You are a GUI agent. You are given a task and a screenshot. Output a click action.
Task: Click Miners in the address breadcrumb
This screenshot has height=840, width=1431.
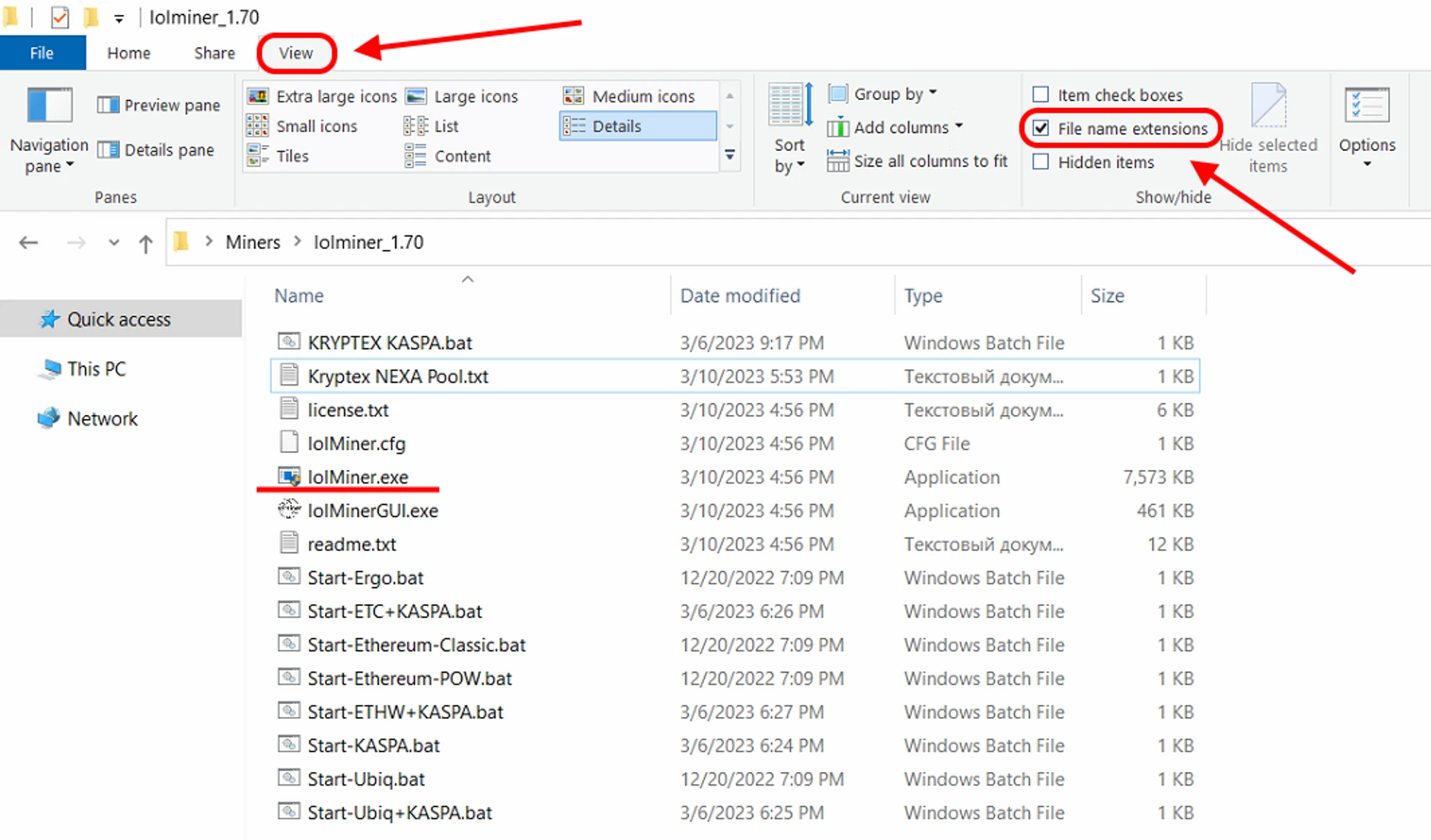(253, 243)
